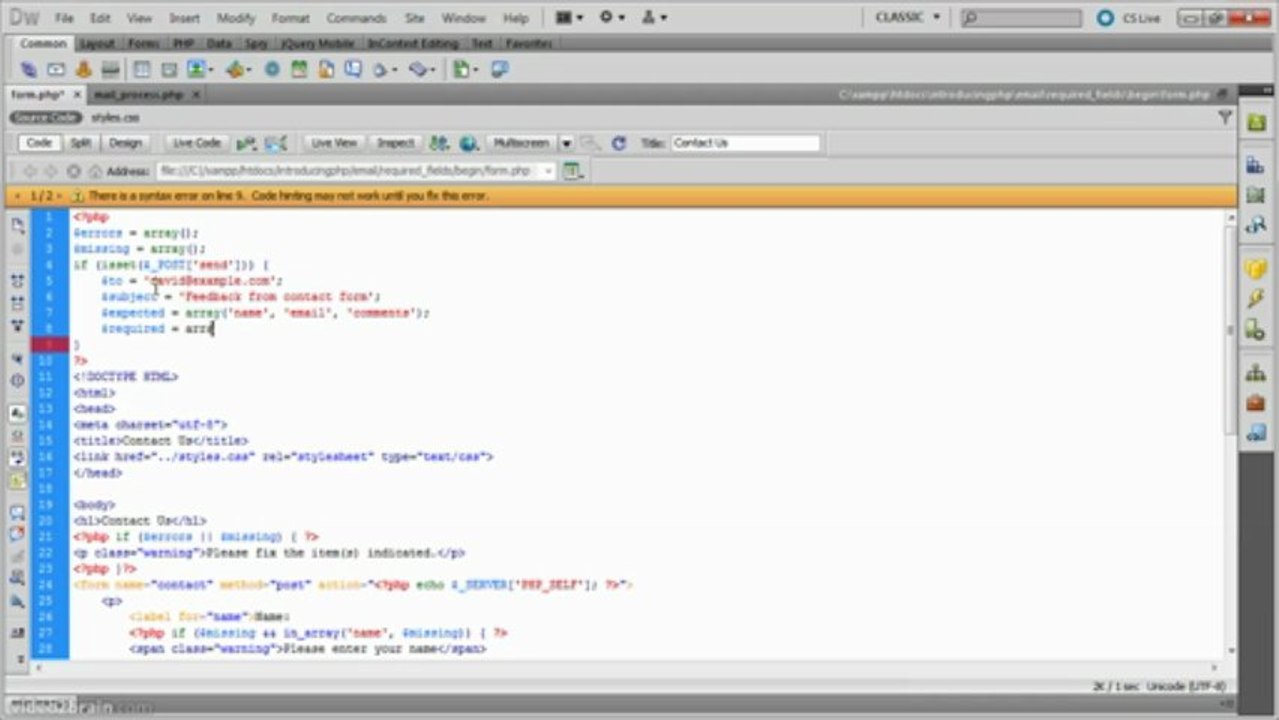The height and width of the screenshot is (720, 1279).
Task: Open the Extend Dreamweaver gear dropdown
Action: pyautogui.click(x=612, y=17)
